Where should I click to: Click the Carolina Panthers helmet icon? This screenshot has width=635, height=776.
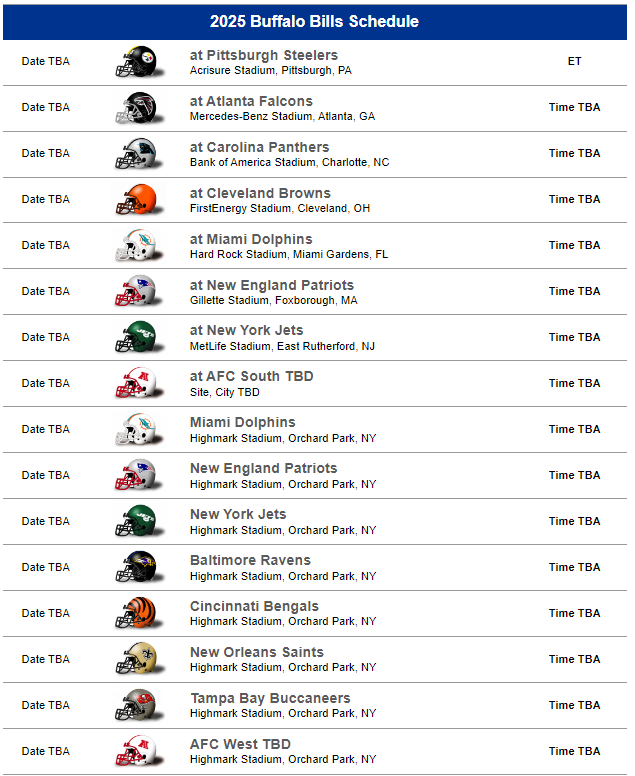(x=135, y=154)
